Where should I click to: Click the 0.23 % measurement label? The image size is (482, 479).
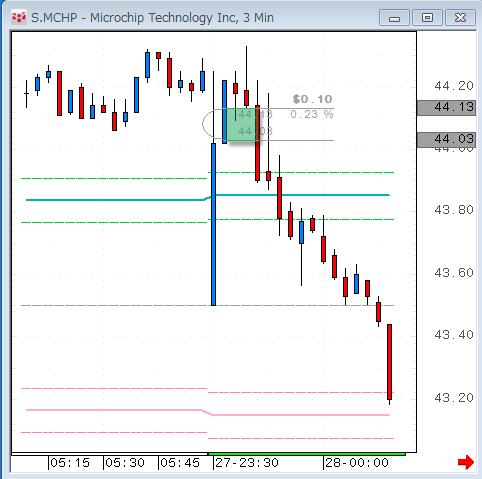tap(312, 114)
